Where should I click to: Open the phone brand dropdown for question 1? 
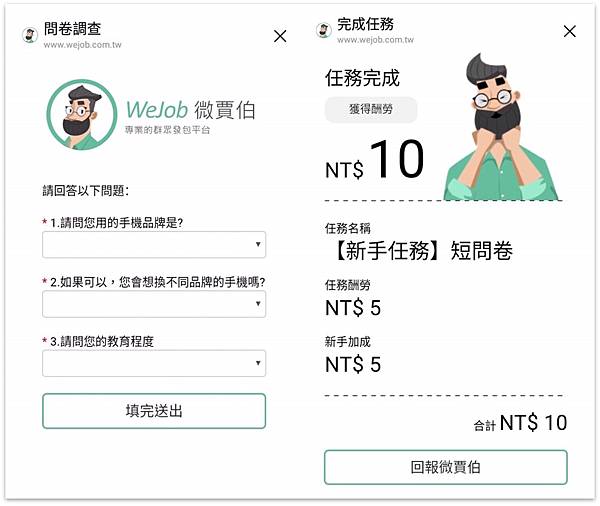(154, 244)
